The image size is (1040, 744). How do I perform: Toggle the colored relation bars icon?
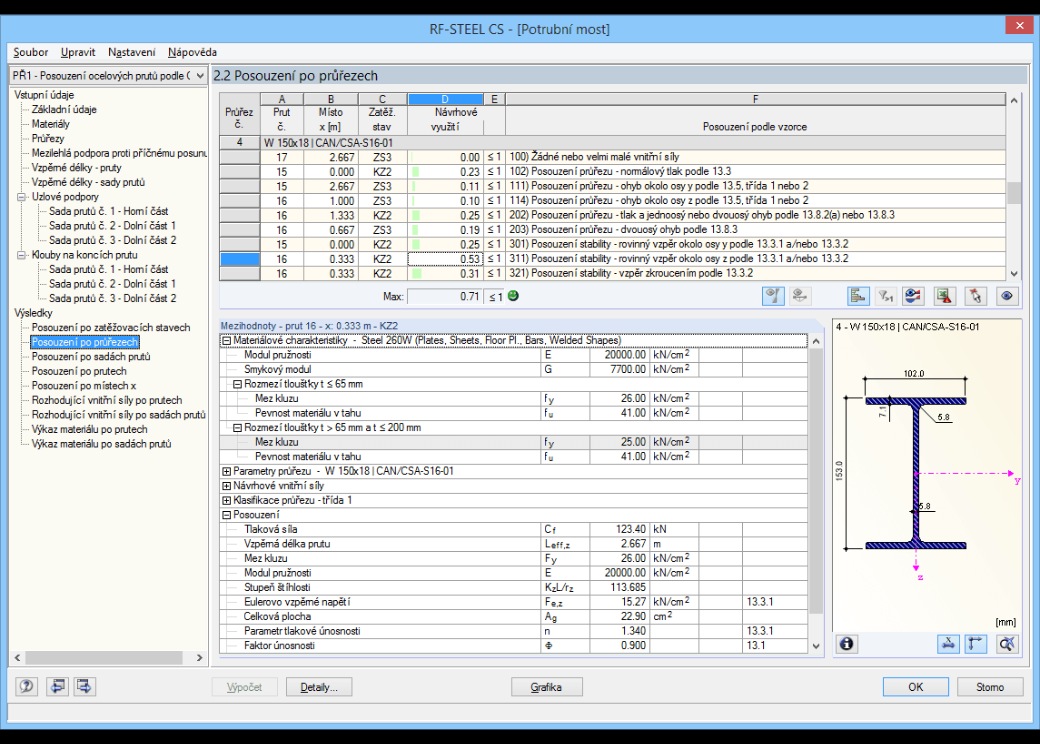click(858, 296)
